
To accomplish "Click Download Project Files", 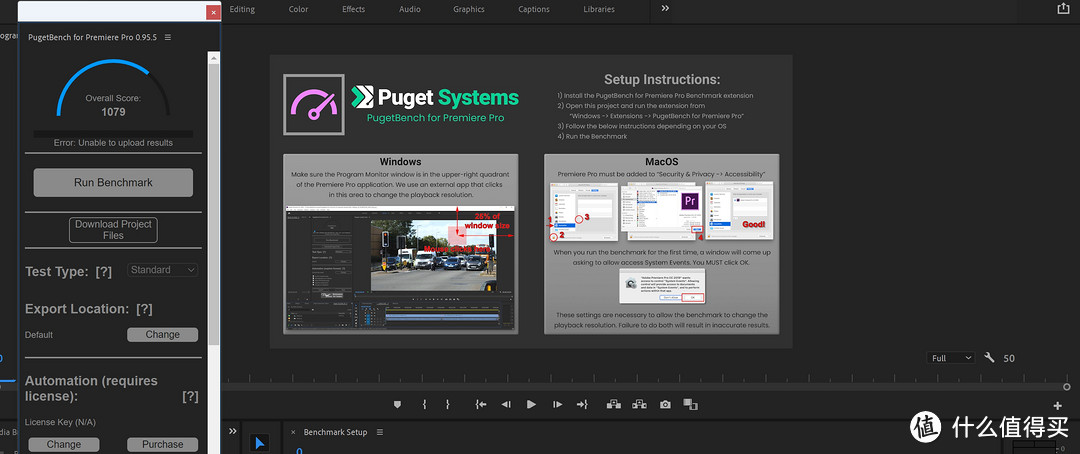I will click(113, 229).
